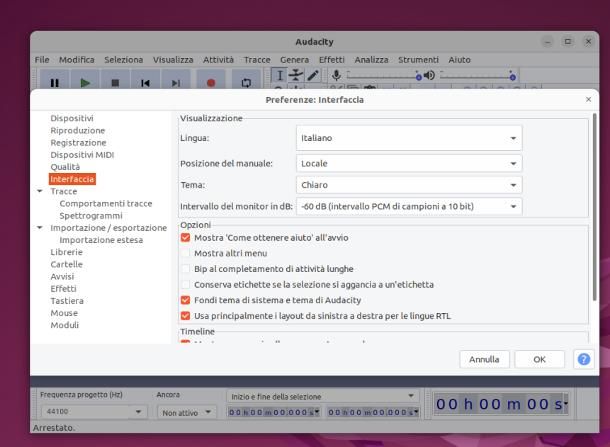This screenshot has height=447, width=610.
Task: Open the Tema dropdown showing Chiaro
Action: pyautogui.click(x=409, y=185)
